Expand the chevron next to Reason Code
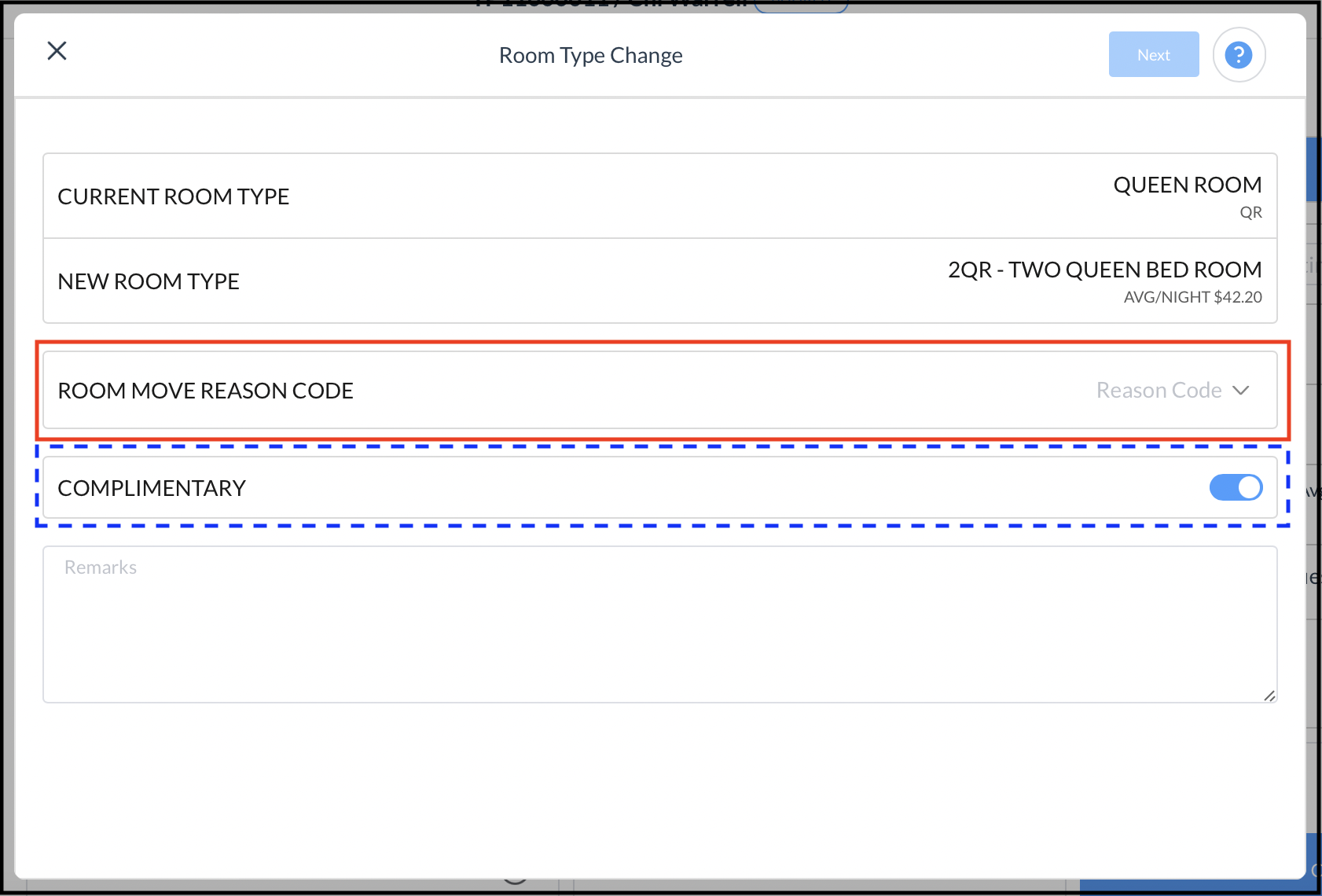The width and height of the screenshot is (1322, 896). (1242, 390)
